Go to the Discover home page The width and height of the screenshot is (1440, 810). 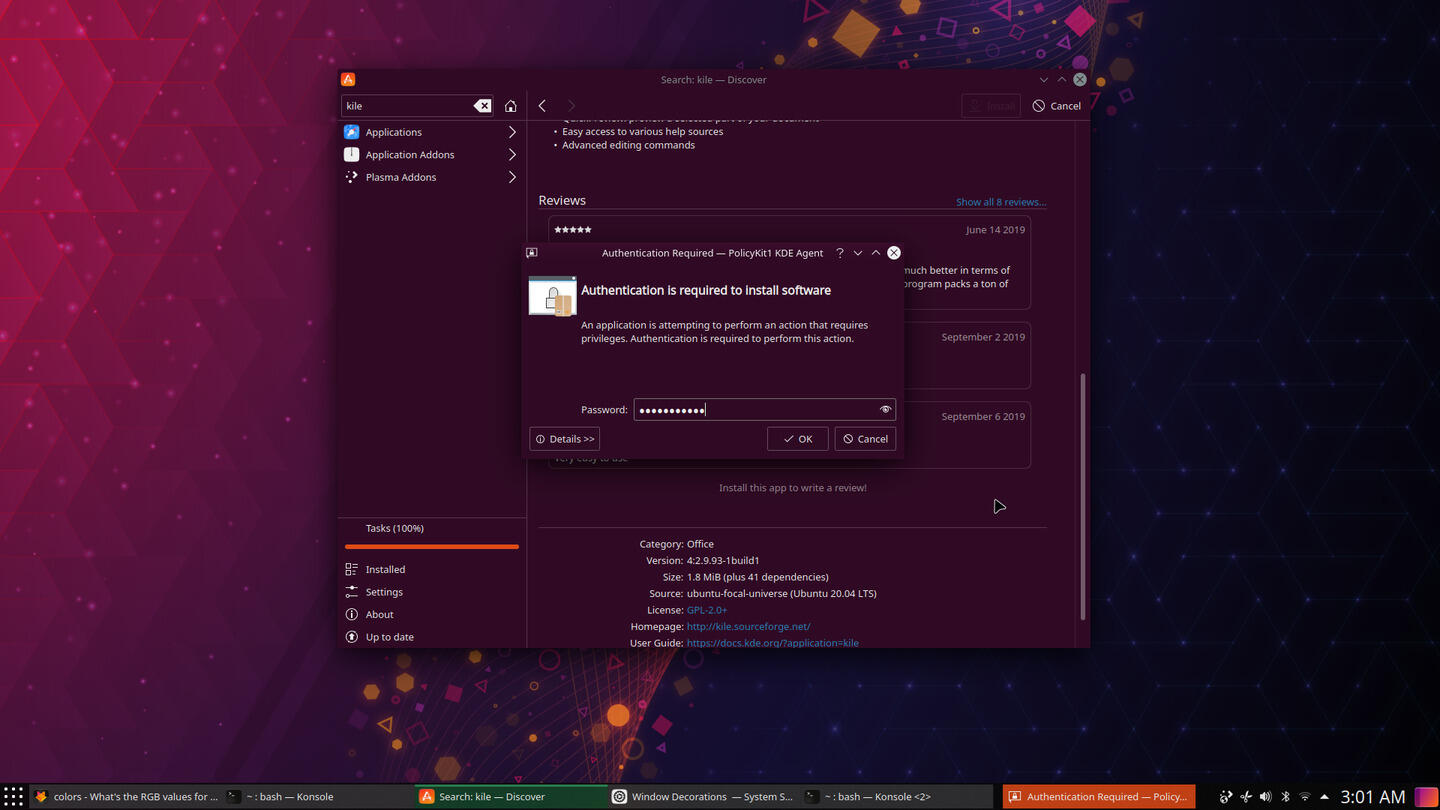pyautogui.click(x=511, y=106)
